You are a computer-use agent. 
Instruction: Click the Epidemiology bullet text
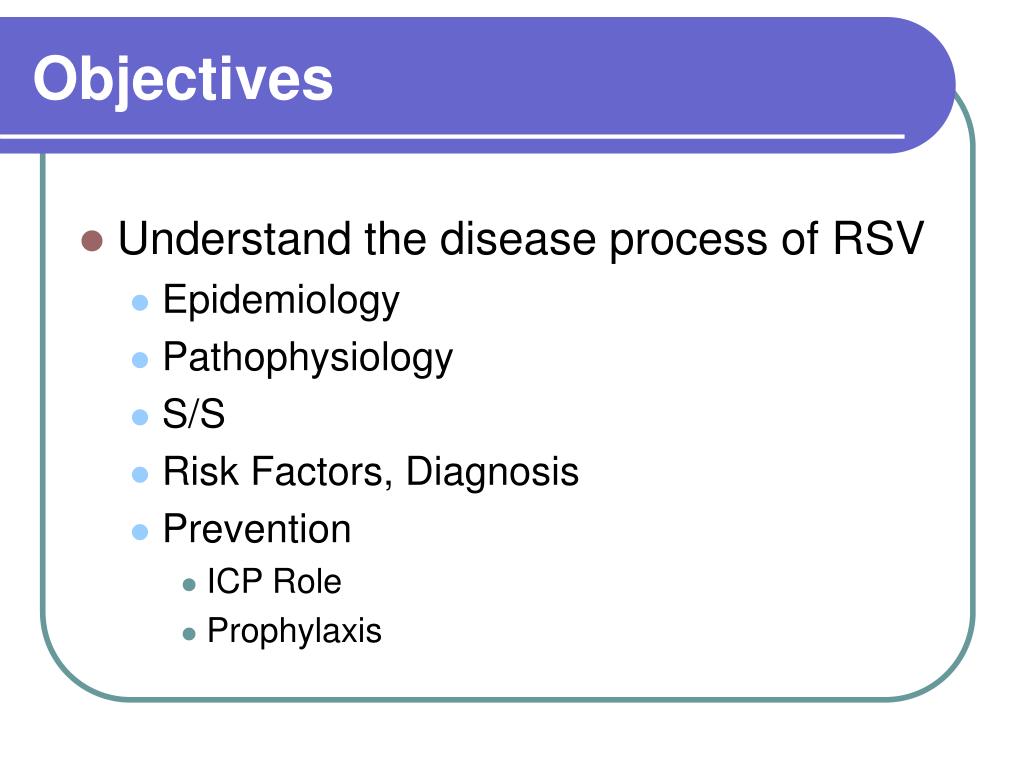click(281, 301)
